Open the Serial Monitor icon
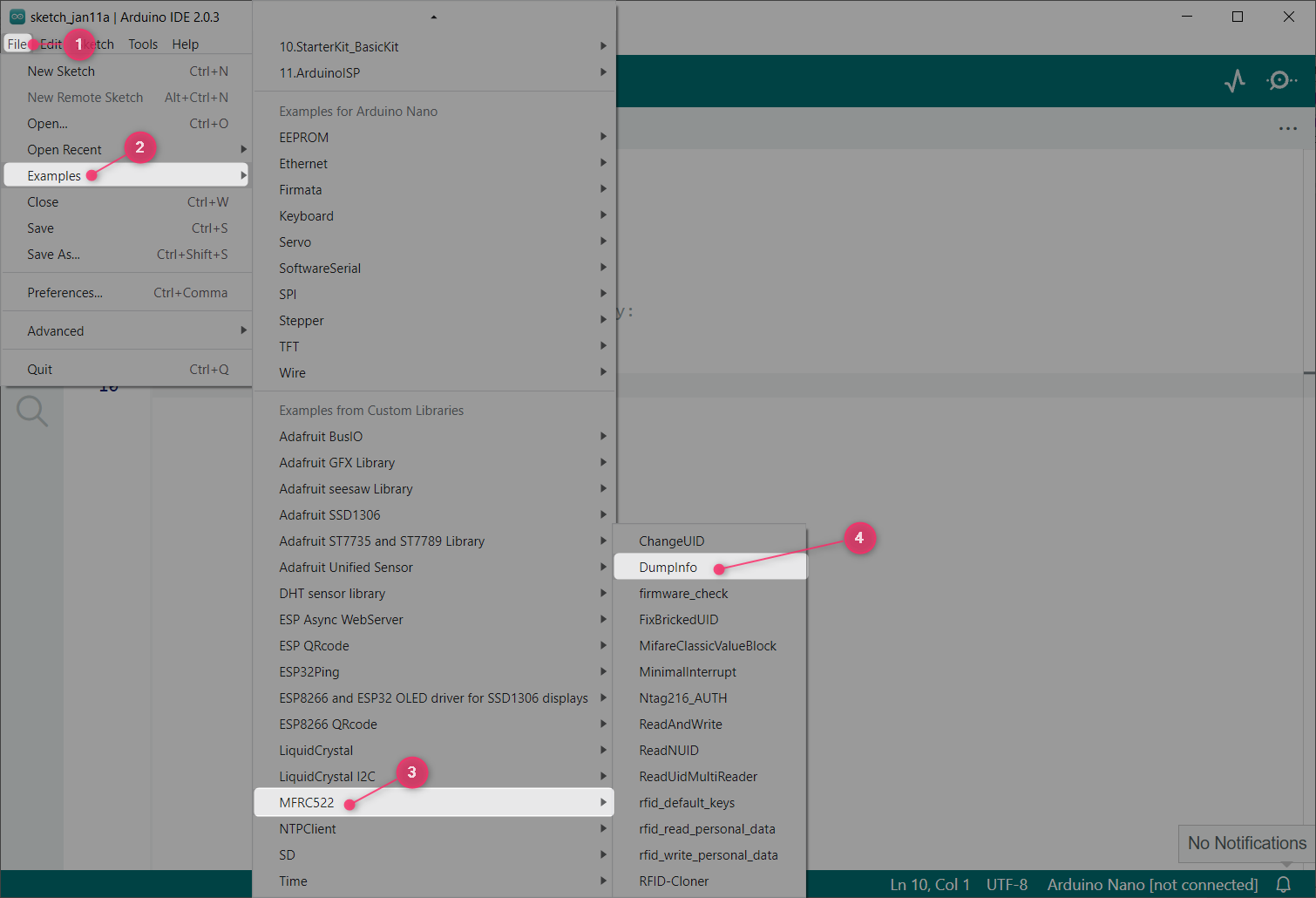The width and height of the screenshot is (1316, 898). tap(1281, 81)
